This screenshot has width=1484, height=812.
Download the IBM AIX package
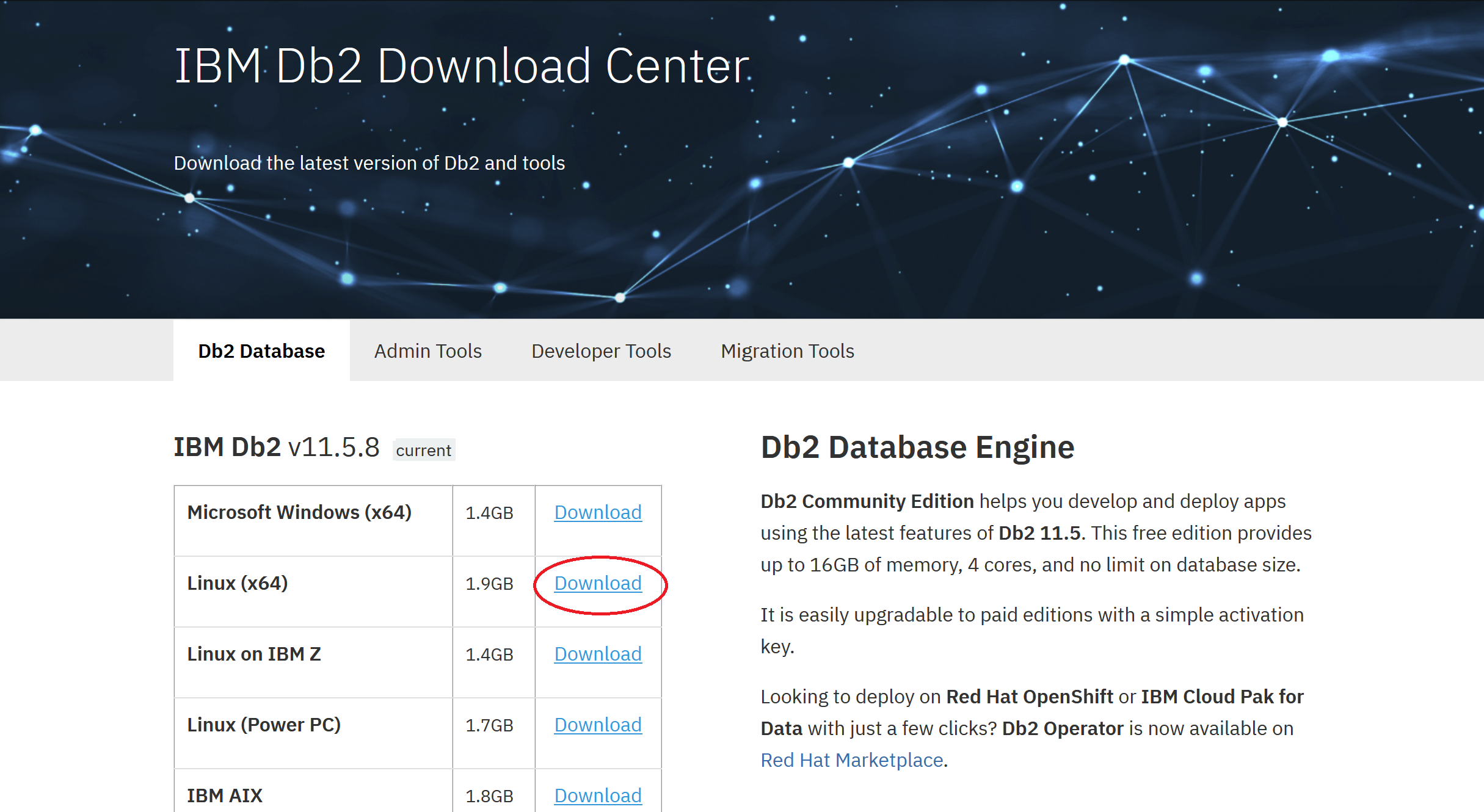coord(597,796)
